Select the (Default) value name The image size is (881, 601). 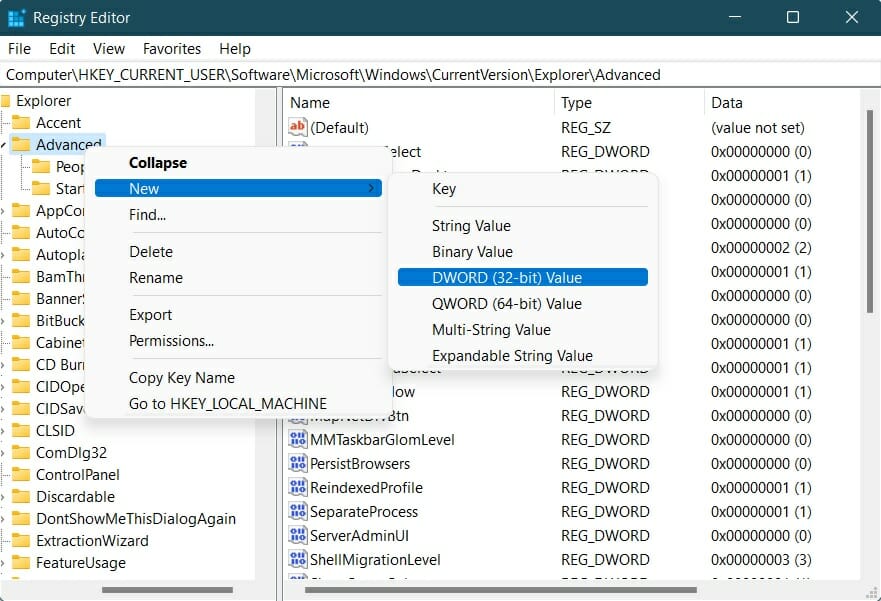pyautogui.click(x=339, y=128)
